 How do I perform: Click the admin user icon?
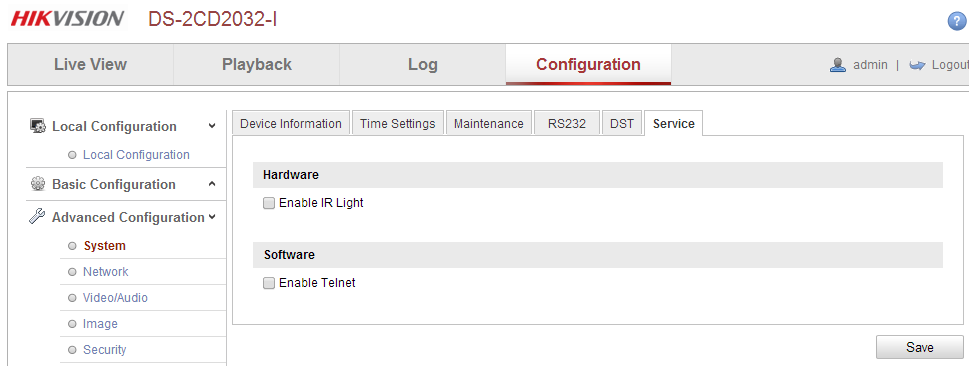point(837,65)
